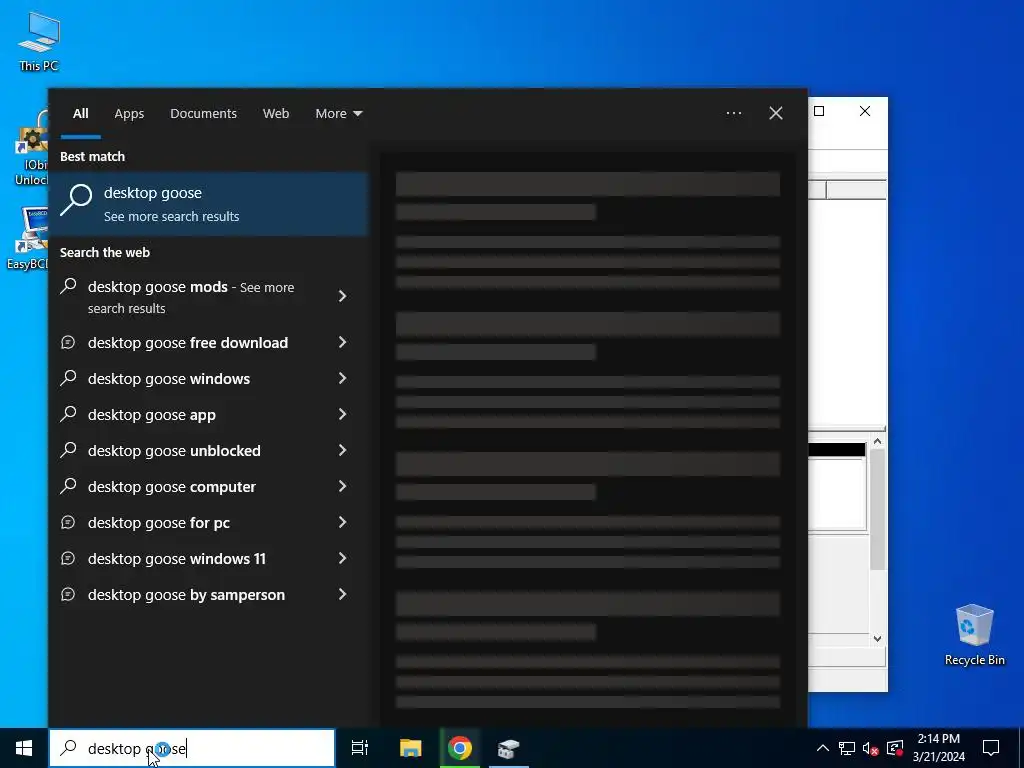Expand preview for desktop goose by samperson

click(343, 594)
